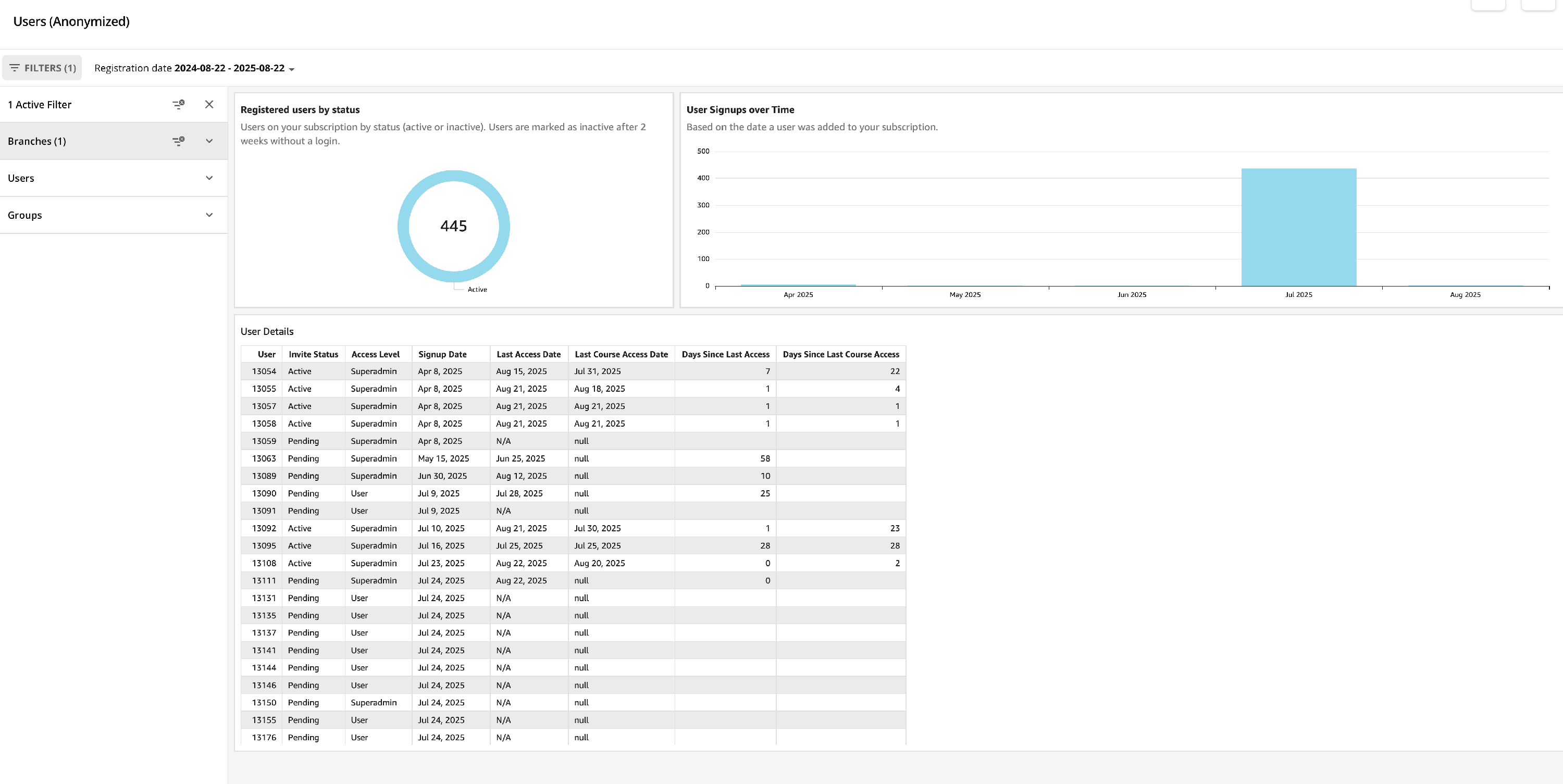Expand the Users filter section

209,178
